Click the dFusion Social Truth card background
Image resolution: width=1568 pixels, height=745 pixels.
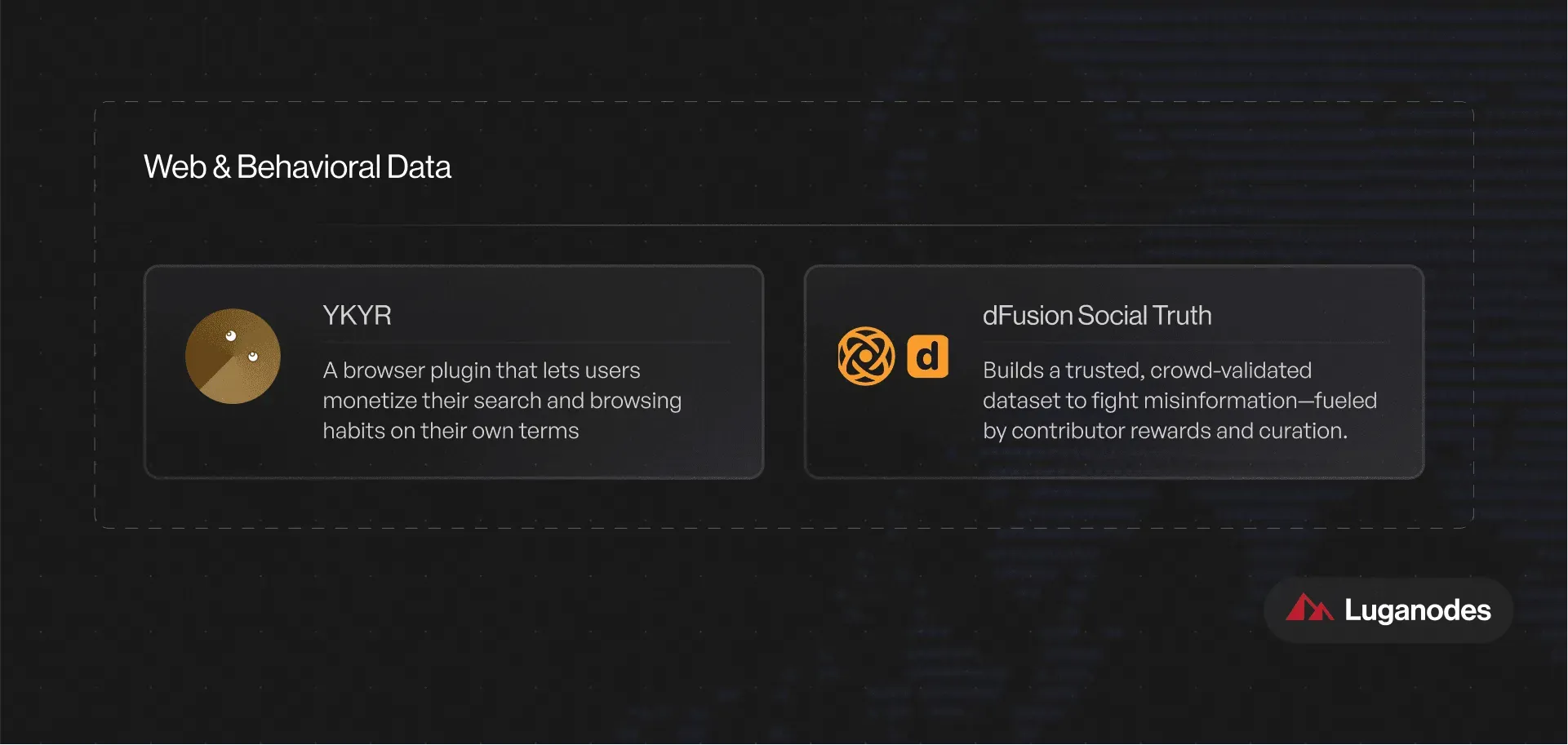tap(1114, 372)
